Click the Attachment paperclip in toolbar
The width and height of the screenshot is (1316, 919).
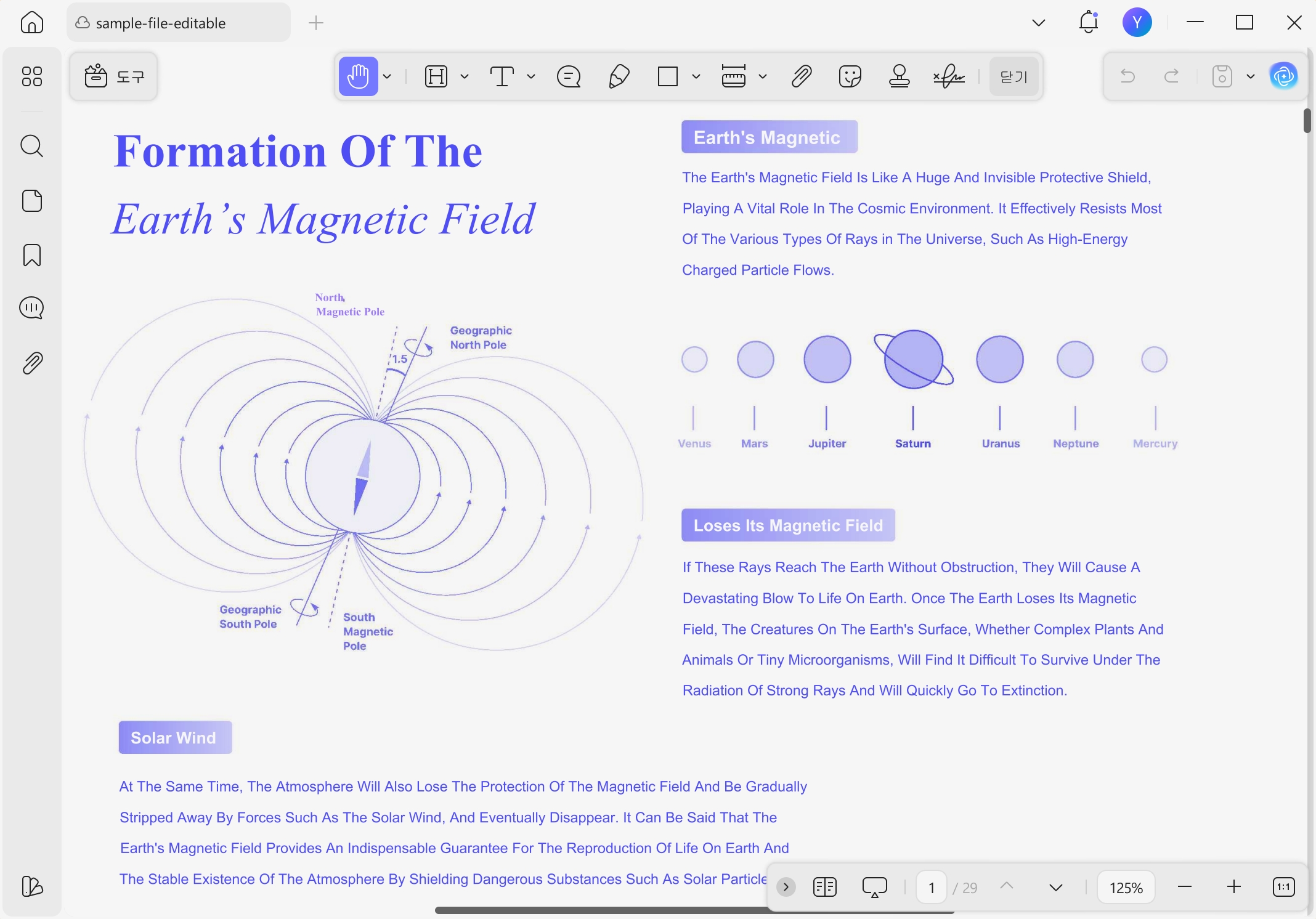point(801,77)
